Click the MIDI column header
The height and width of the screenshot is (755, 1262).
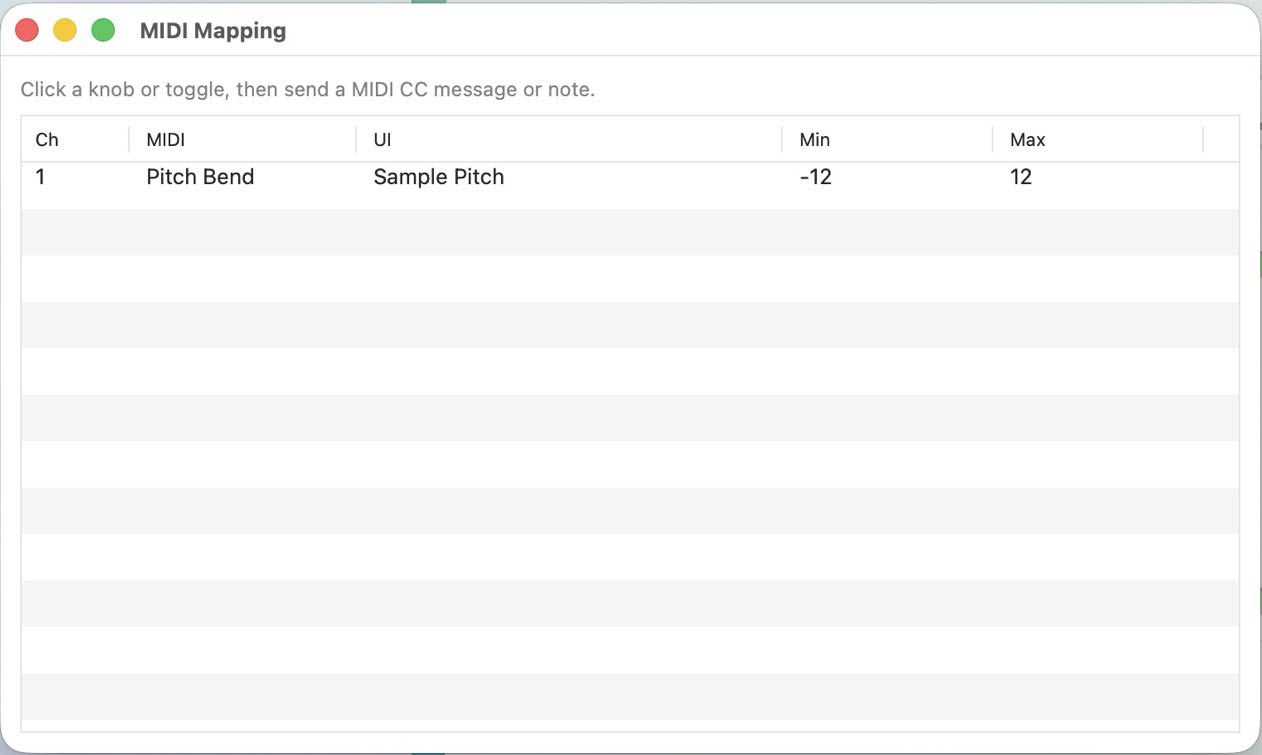(164, 139)
